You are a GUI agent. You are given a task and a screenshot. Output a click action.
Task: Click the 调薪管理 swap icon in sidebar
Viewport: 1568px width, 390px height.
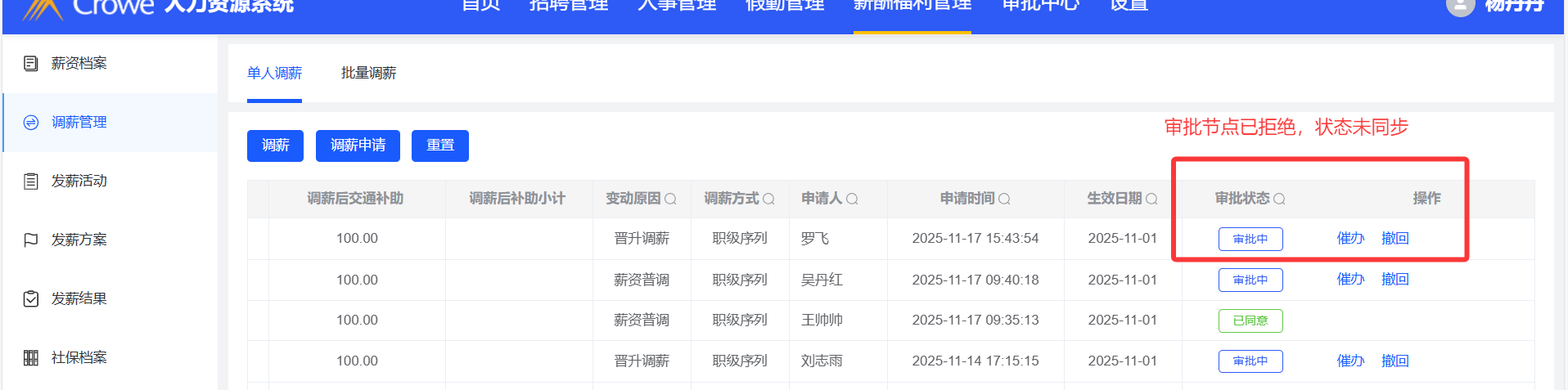(x=31, y=123)
